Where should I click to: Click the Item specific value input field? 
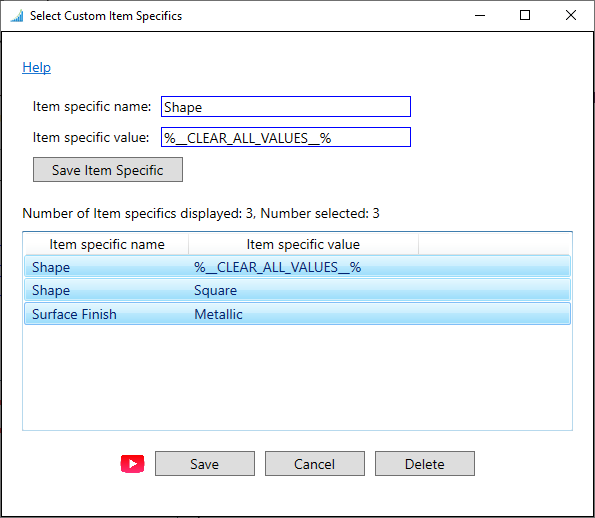pos(286,137)
